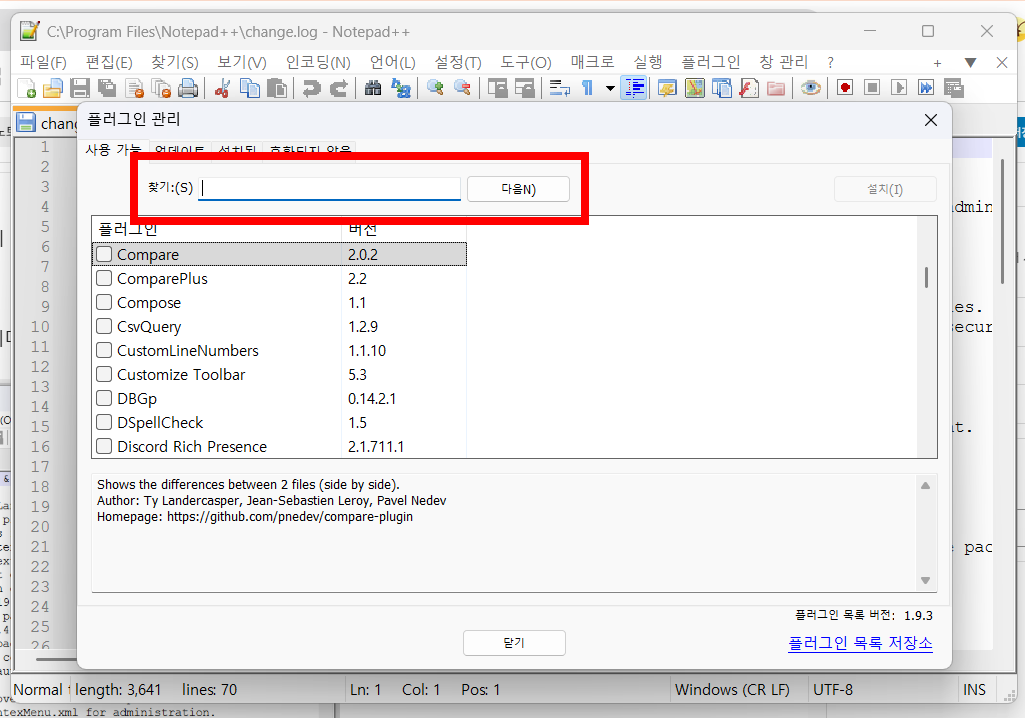Open Folder as Workspace icon

tap(776, 88)
